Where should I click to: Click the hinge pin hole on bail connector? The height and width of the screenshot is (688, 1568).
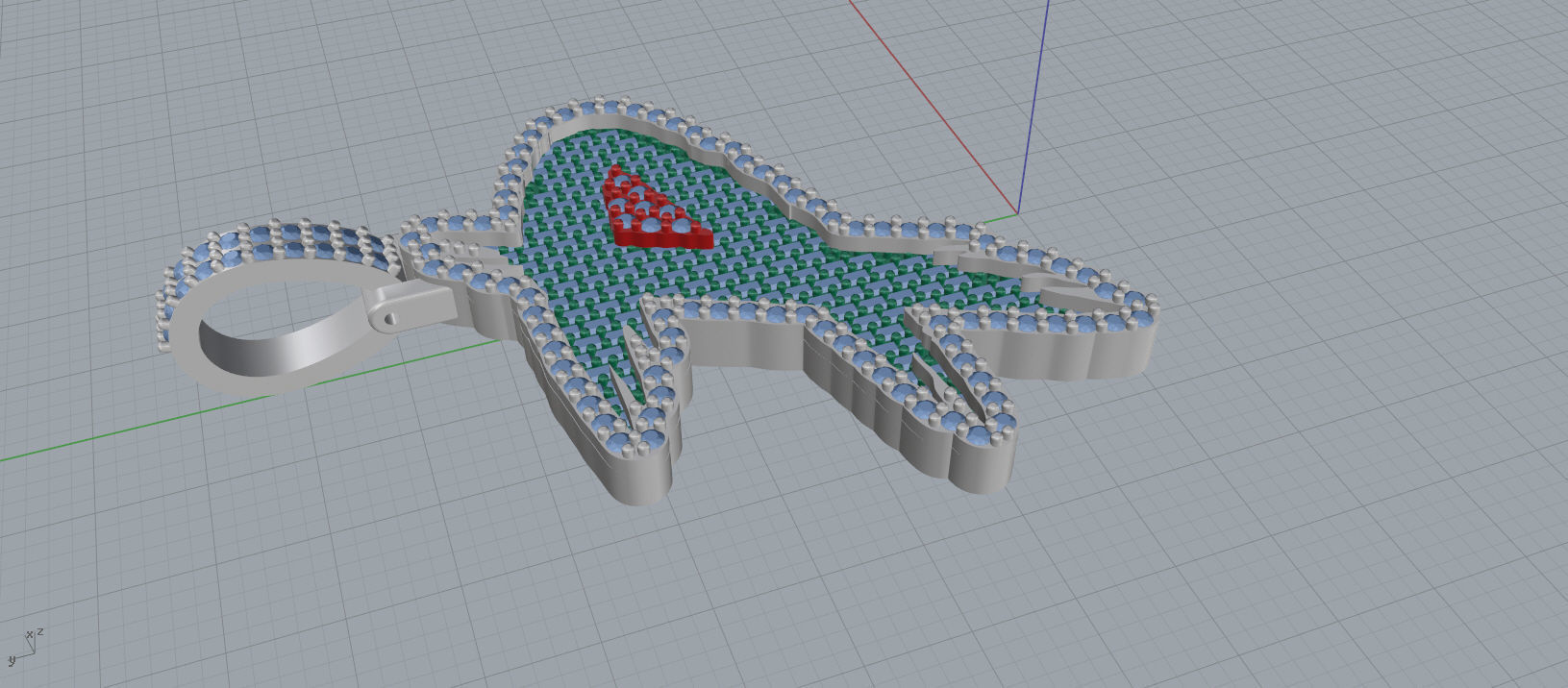click(x=389, y=318)
